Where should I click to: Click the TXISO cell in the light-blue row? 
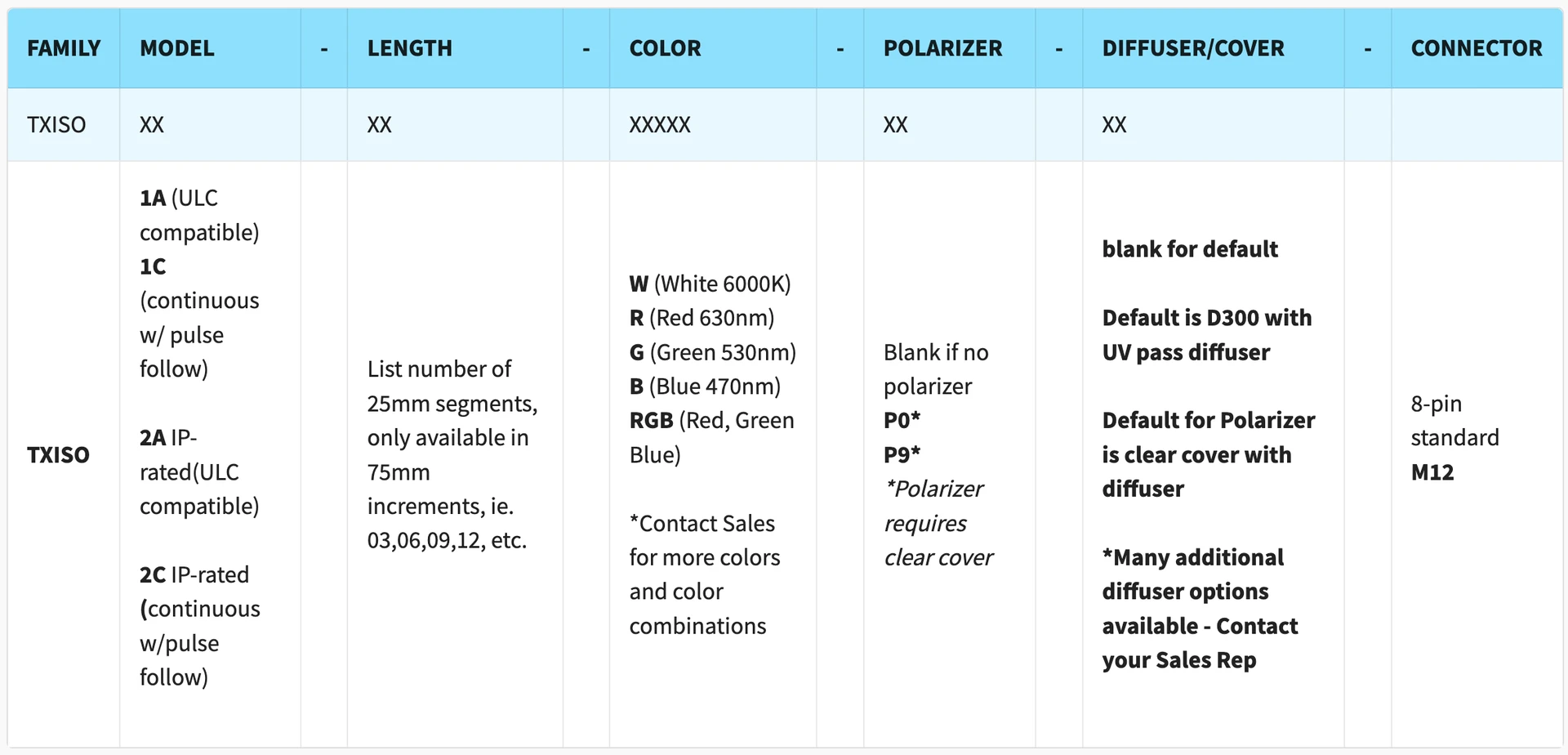(56, 125)
